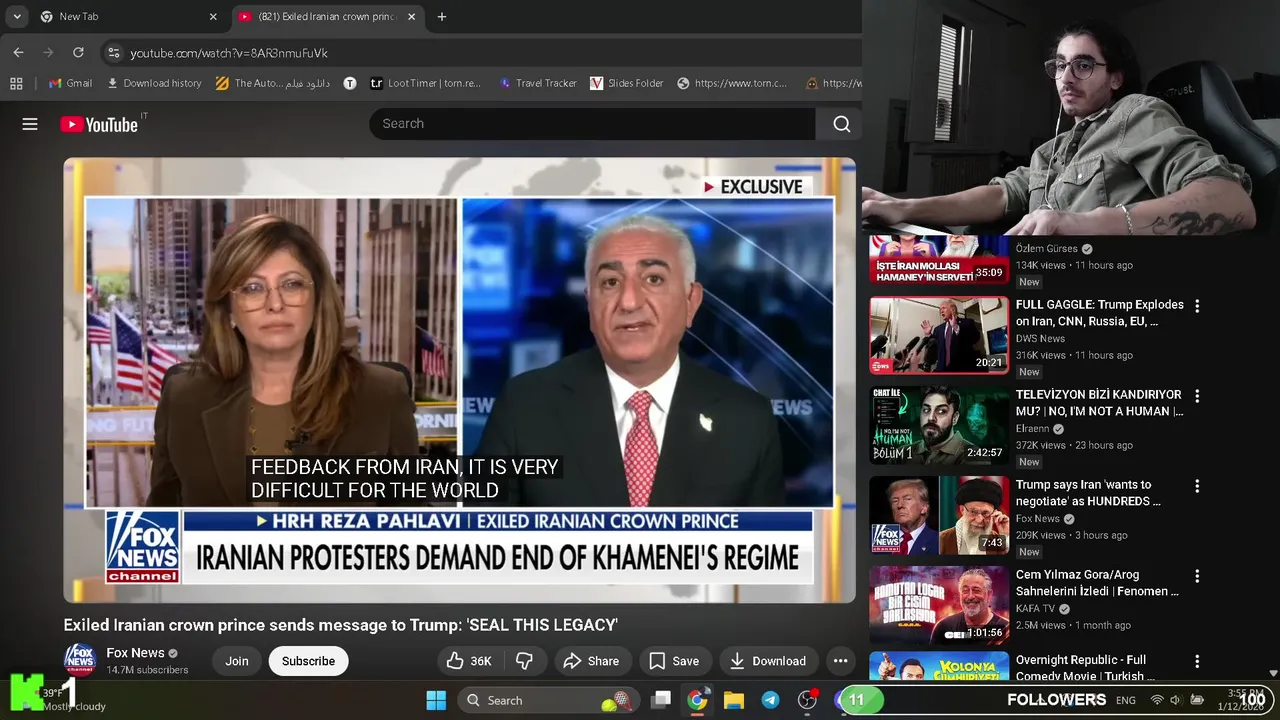The height and width of the screenshot is (720, 1280).
Task: Open the Özlem Gürses video thumbnail
Action: click(939, 260)
